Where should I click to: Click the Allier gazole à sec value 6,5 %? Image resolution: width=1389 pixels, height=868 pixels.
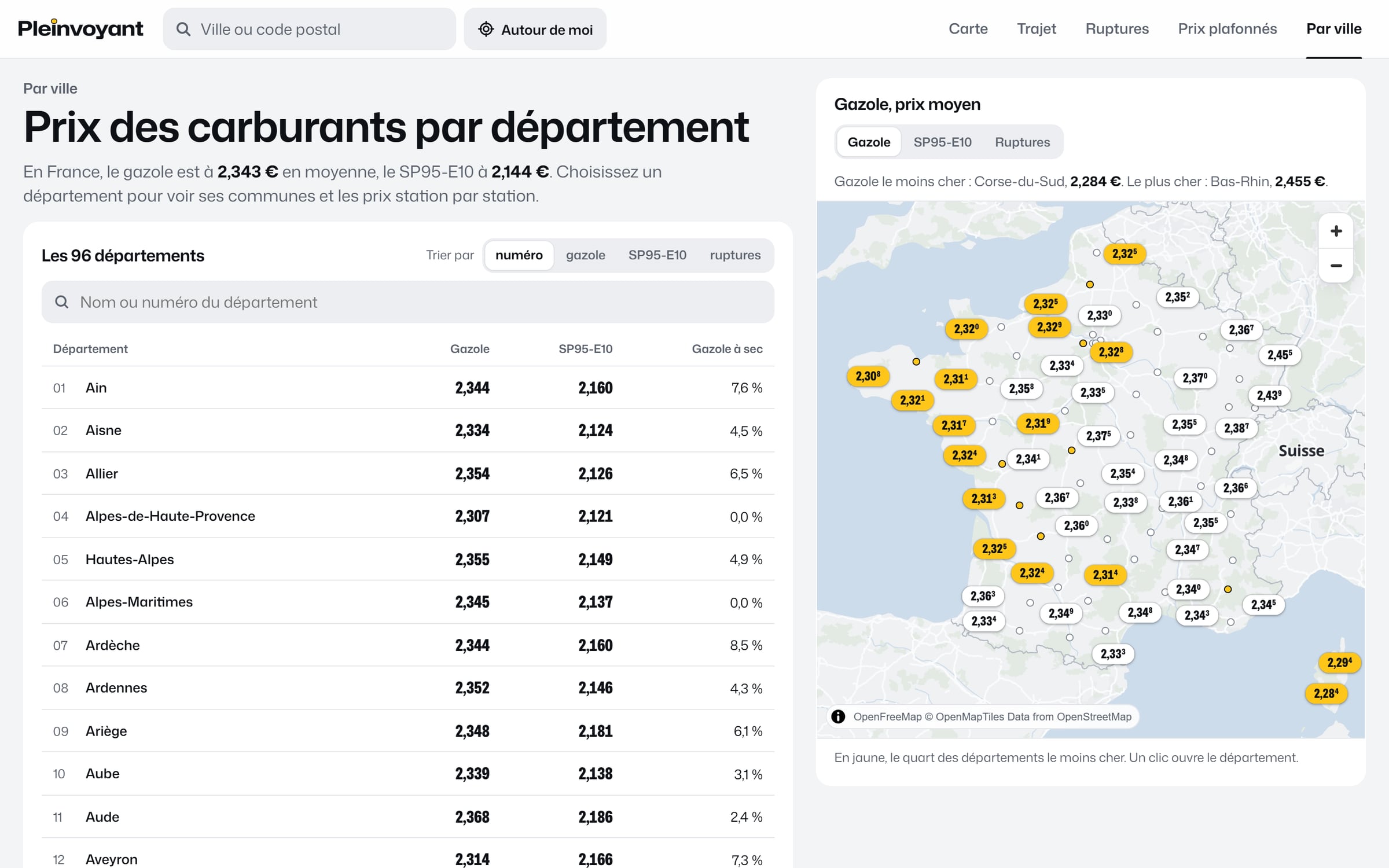[746, 474]
